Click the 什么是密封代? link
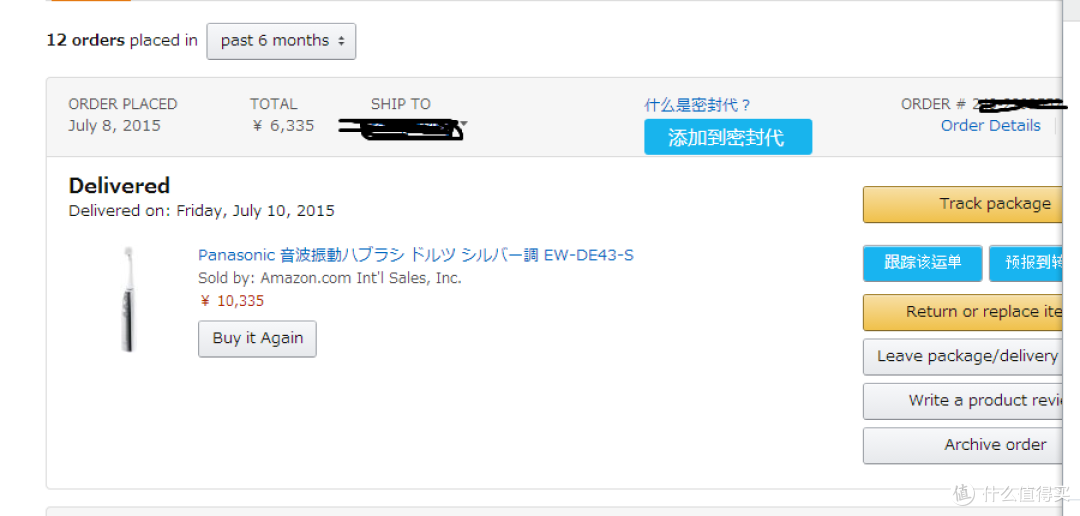This screenshot has width=1080, height=516. (697, 105)
